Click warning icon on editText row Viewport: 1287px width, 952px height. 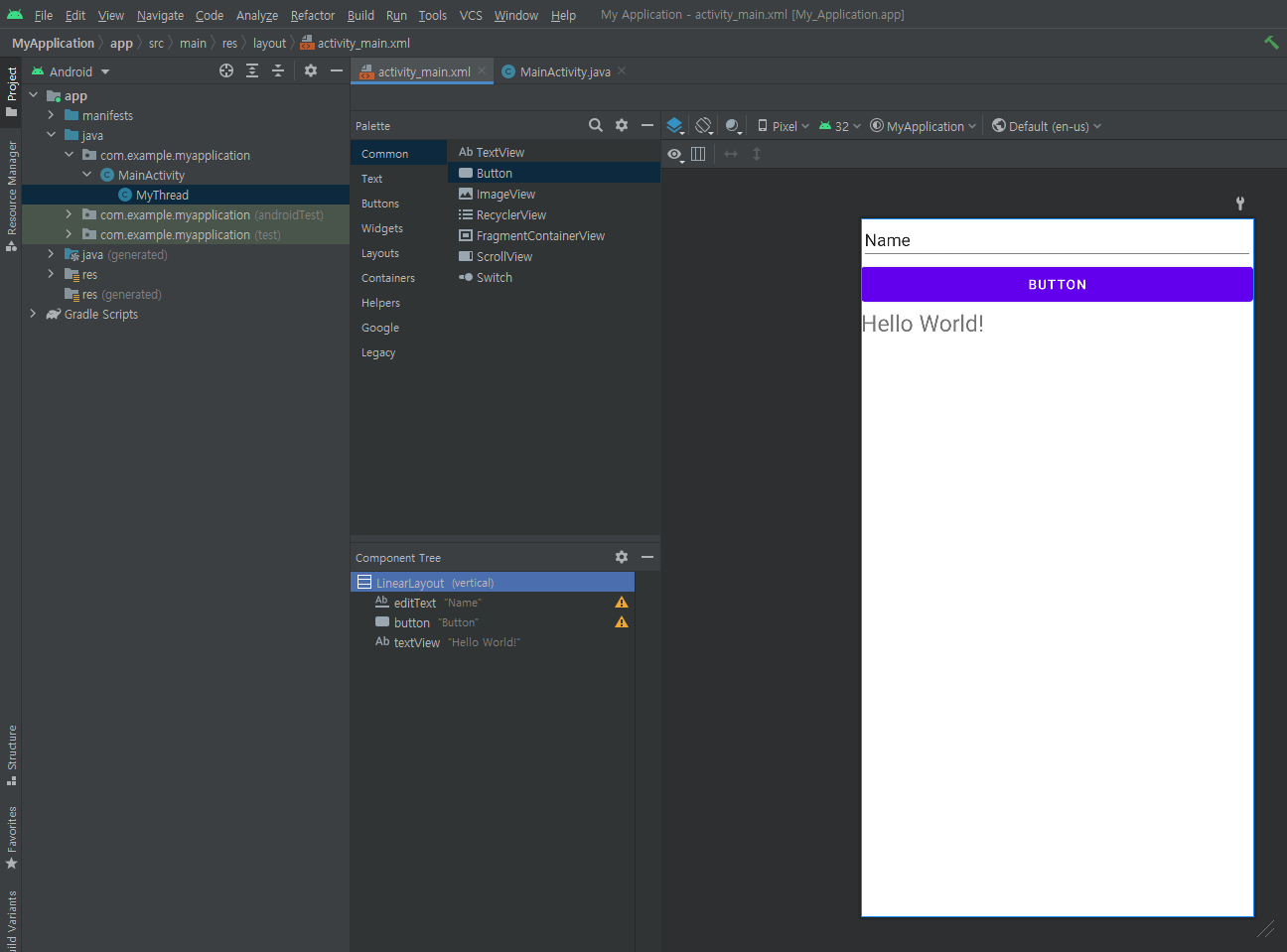pyautogui.click(x=622, y=603)
